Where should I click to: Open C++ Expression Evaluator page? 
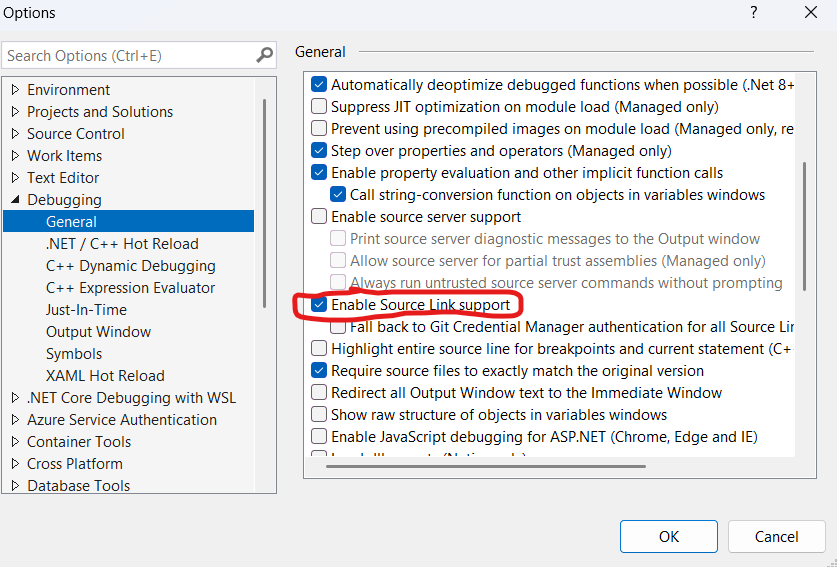[x=130, y=287]
